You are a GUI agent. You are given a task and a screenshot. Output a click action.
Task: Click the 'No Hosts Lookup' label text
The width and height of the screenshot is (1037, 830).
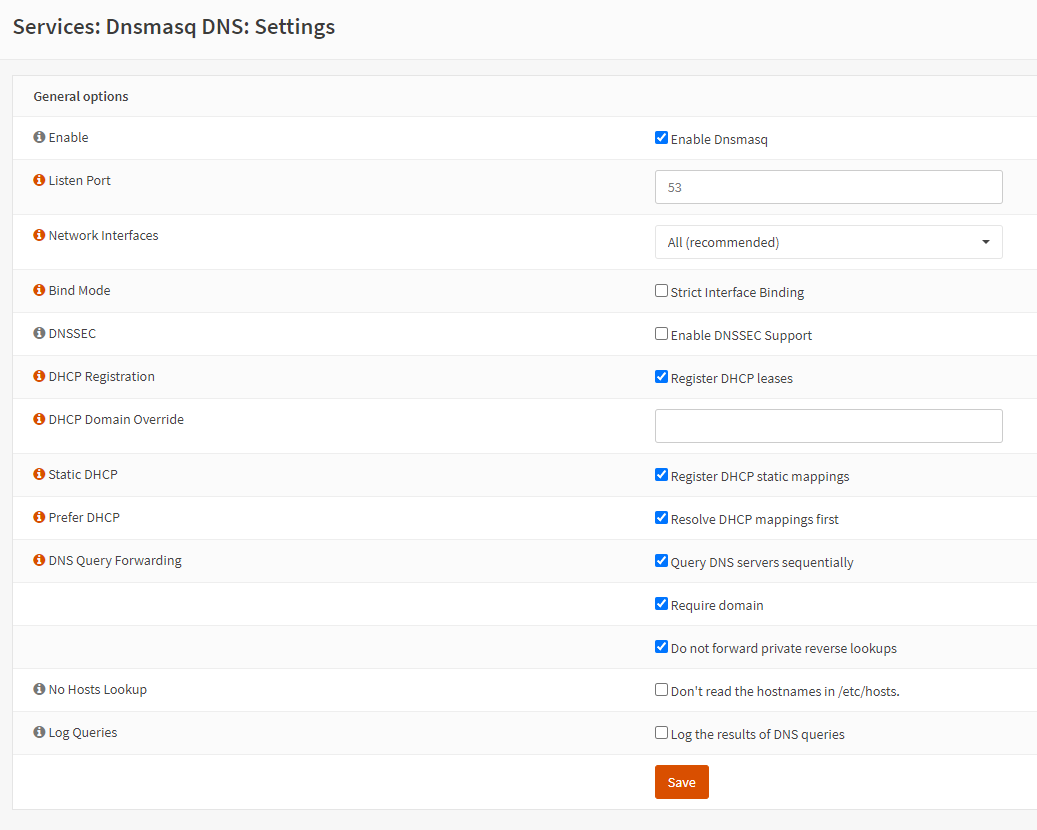(98, 689)
